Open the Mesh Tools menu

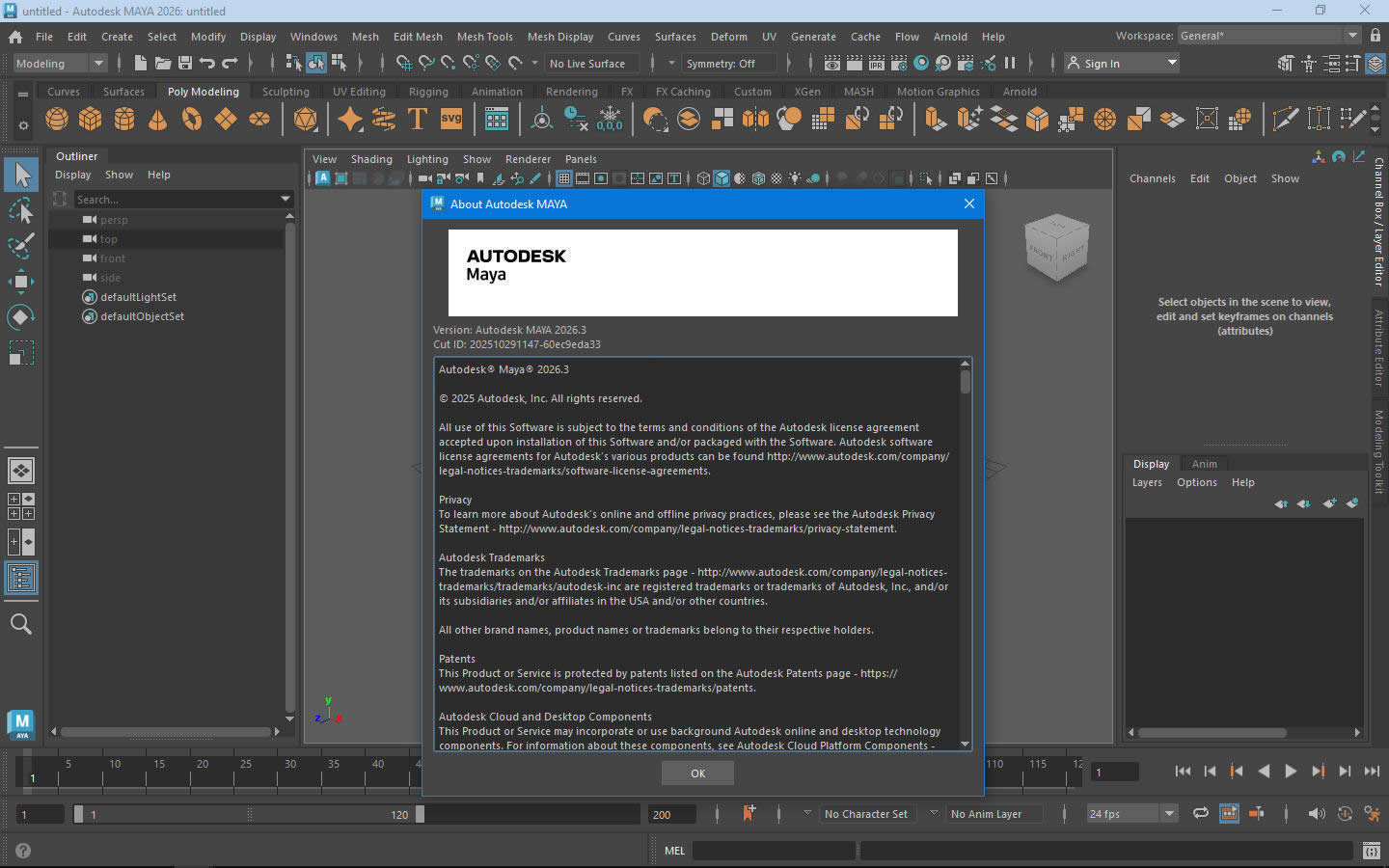coord(484,37)
